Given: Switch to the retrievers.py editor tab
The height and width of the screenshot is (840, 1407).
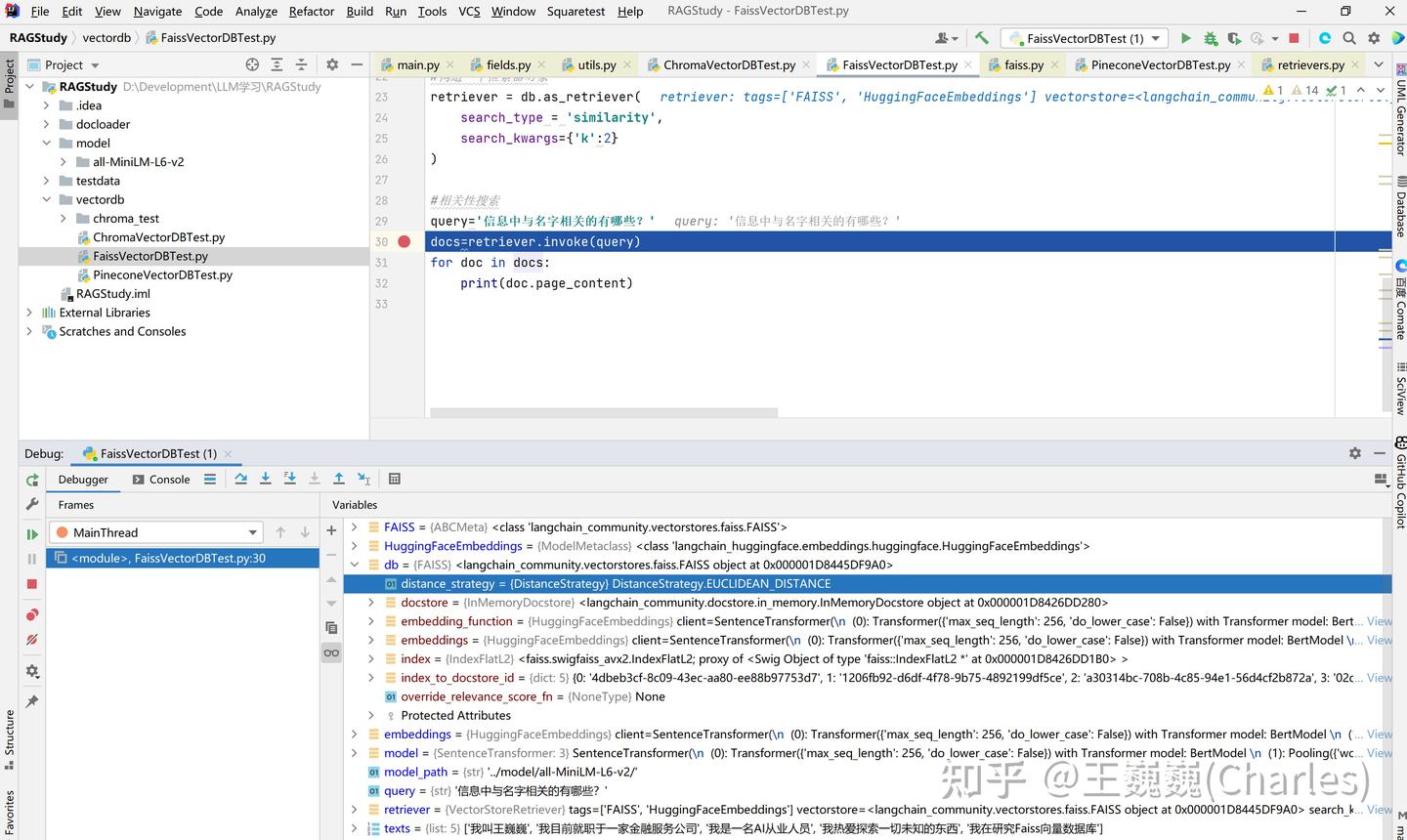Looking at the screenshot, I should 1309,64.
